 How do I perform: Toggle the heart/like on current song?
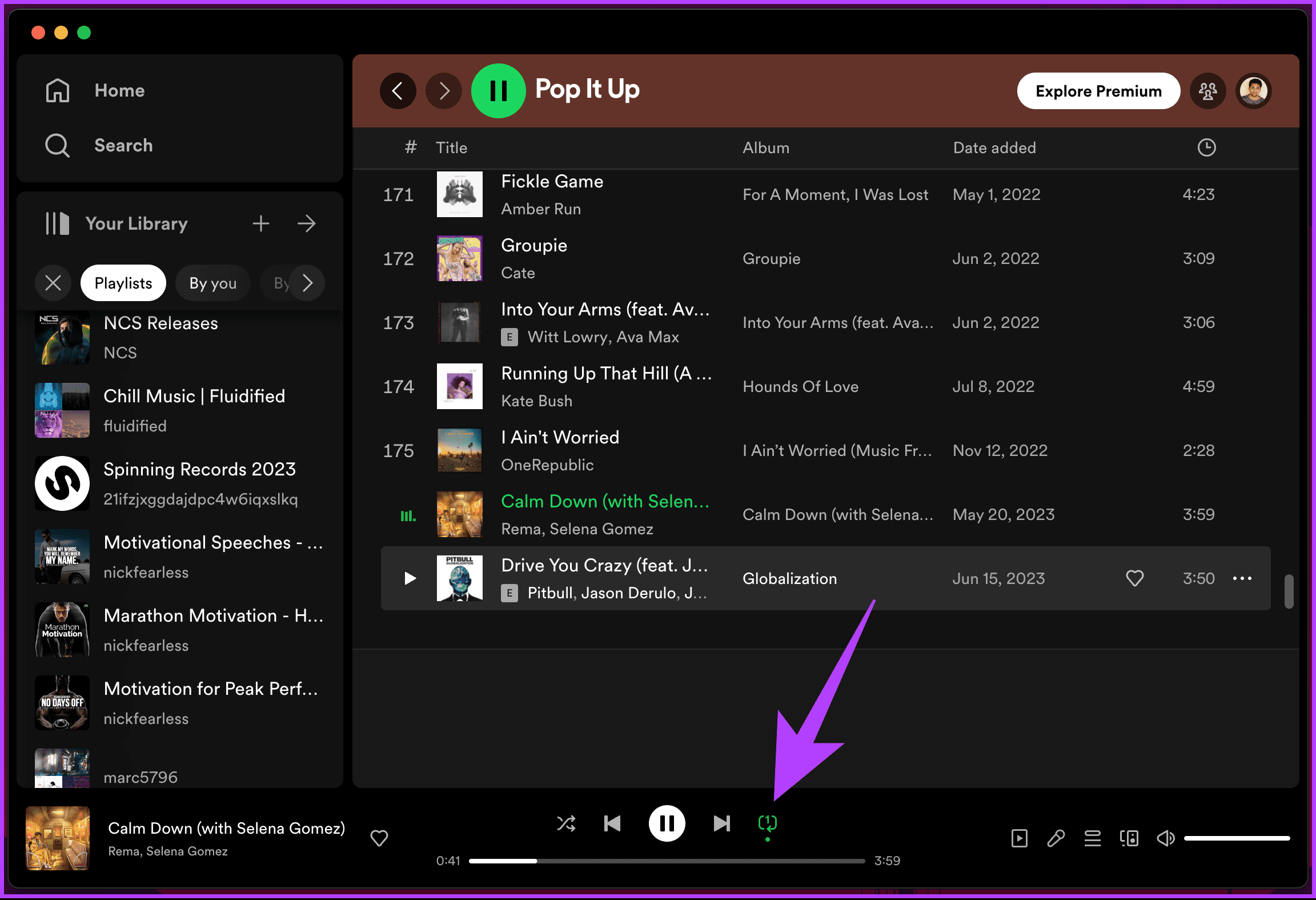(x=379, y=838)
